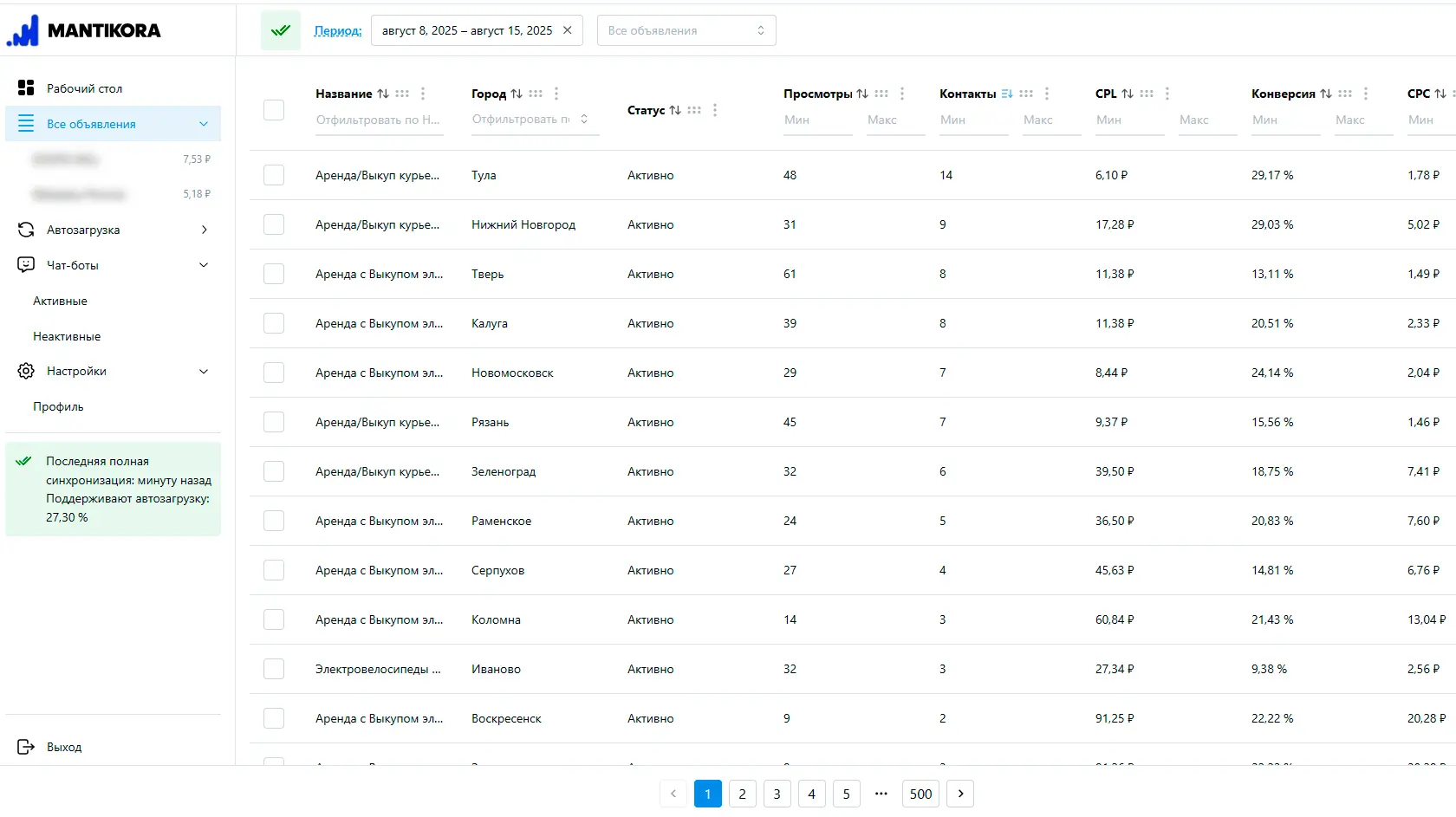
Task: Select the Калуга row checkbox
Action: tap(274, 323)
